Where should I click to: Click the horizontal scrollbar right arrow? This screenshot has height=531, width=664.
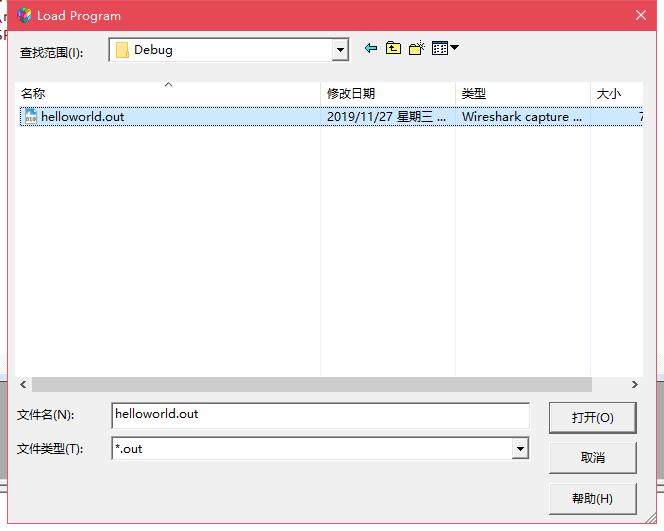[634, 385]
